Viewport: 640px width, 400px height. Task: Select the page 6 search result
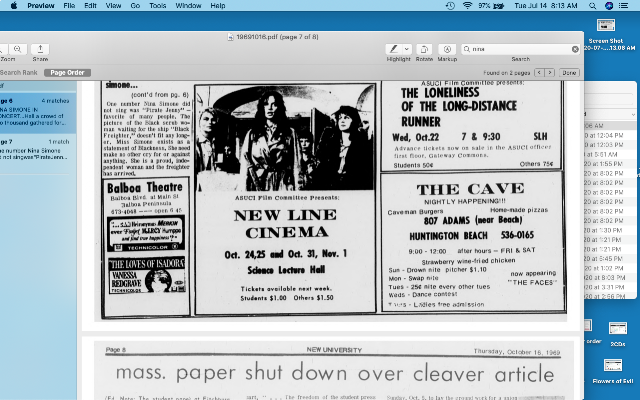tap(38, 112)
